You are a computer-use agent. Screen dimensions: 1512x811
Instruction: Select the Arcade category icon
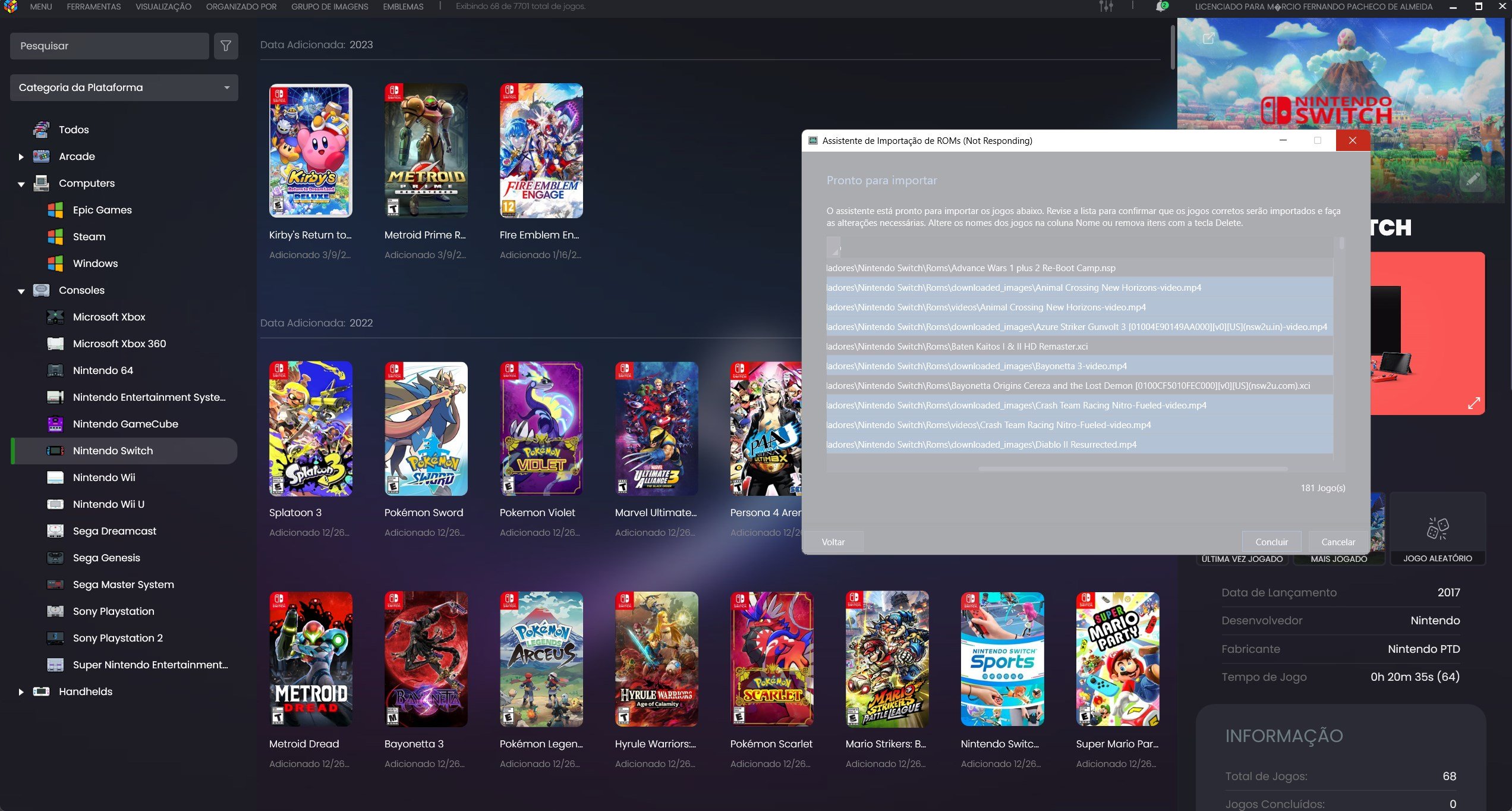(41, 156)
